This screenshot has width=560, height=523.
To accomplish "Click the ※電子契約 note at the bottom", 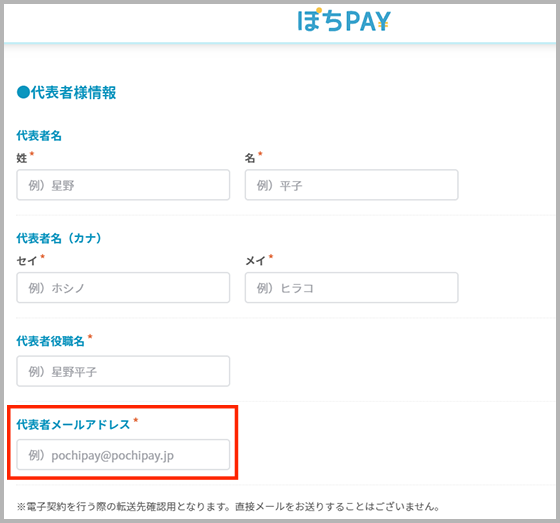I will coord(228,506).
